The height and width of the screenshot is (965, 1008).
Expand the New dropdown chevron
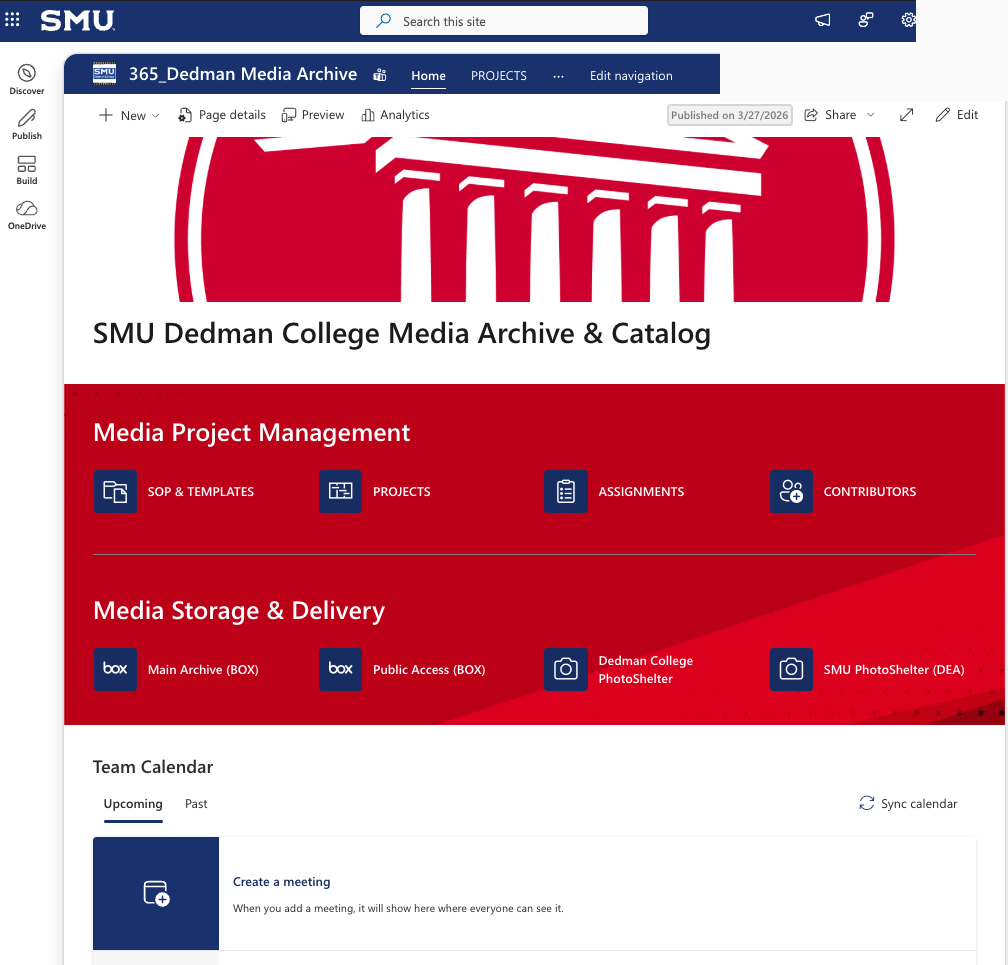click(155, 116)
